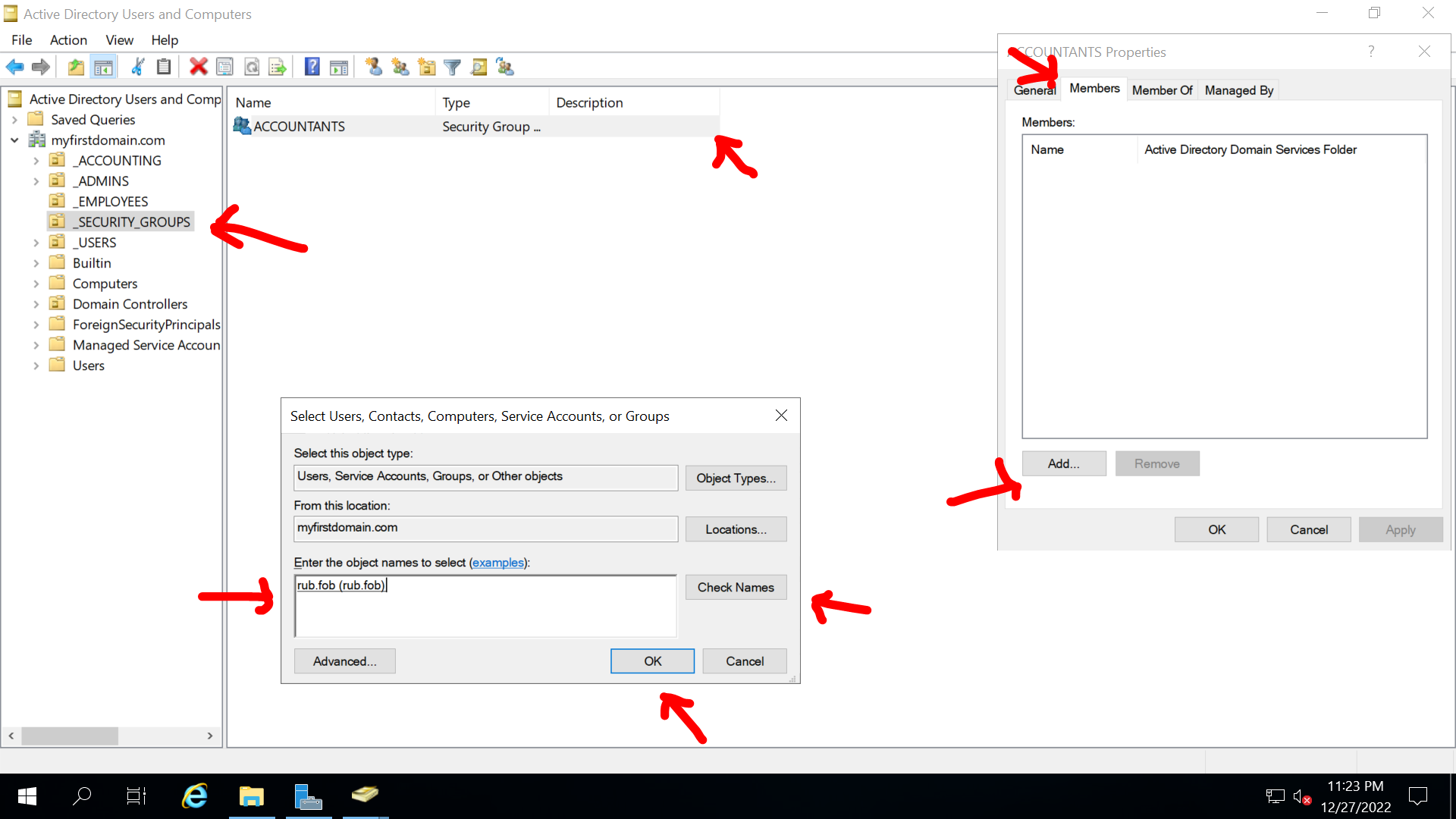
Task: Click the Object Types button in dialog
Action: coord(736,477)
